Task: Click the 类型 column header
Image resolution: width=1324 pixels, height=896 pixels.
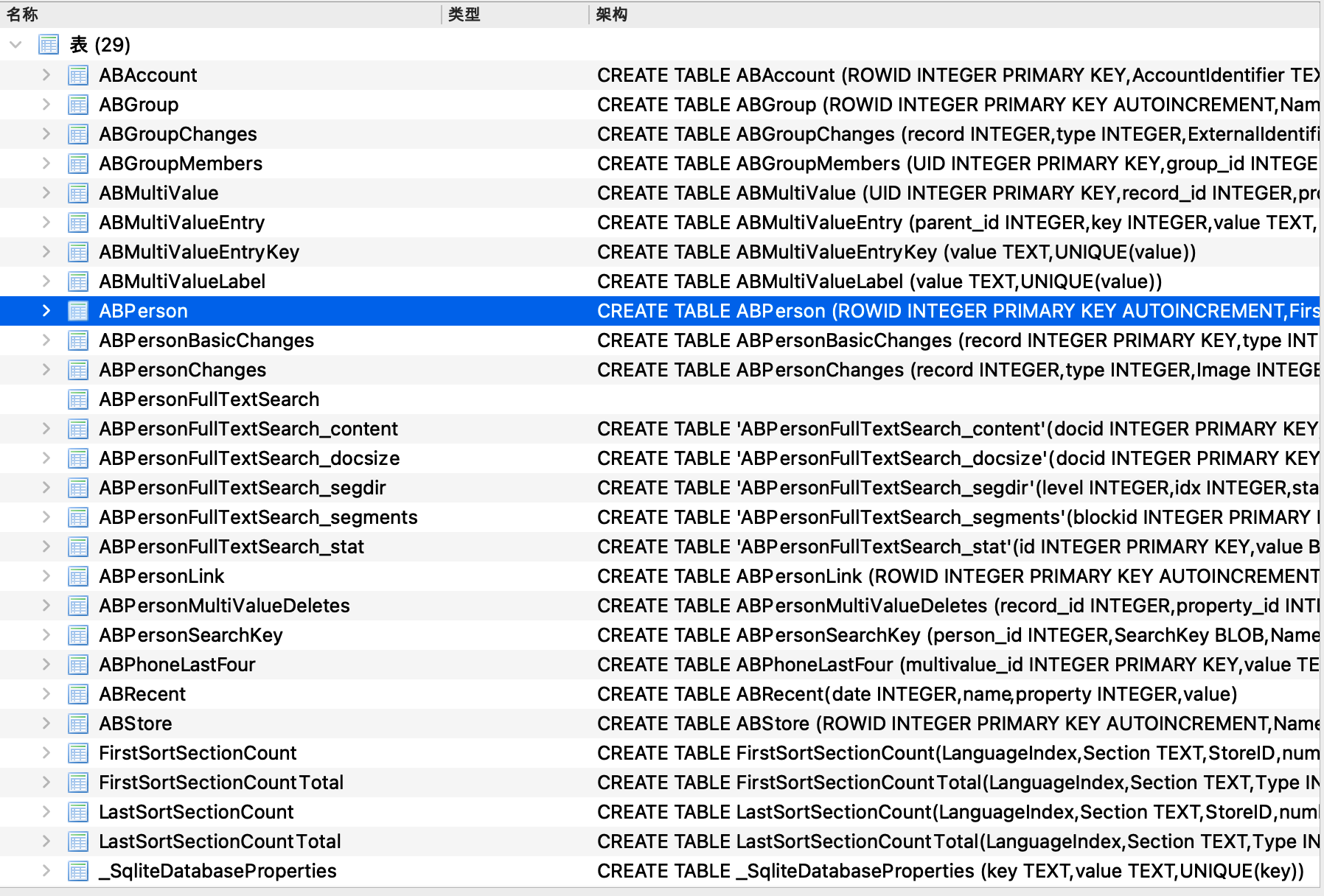Action: (x=464, y=14)
